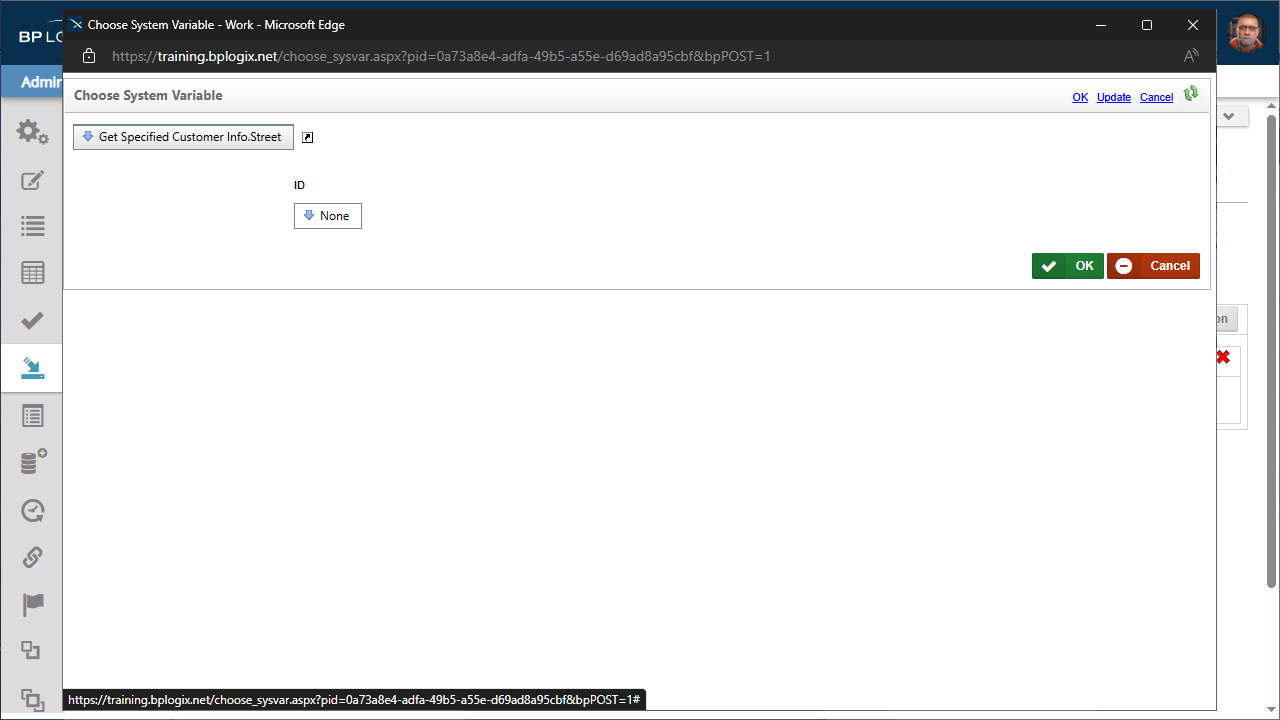This screenshot has height=720, width=1280.
Task: Open the overlapping squares icon in sidebar
Action: 31,651
